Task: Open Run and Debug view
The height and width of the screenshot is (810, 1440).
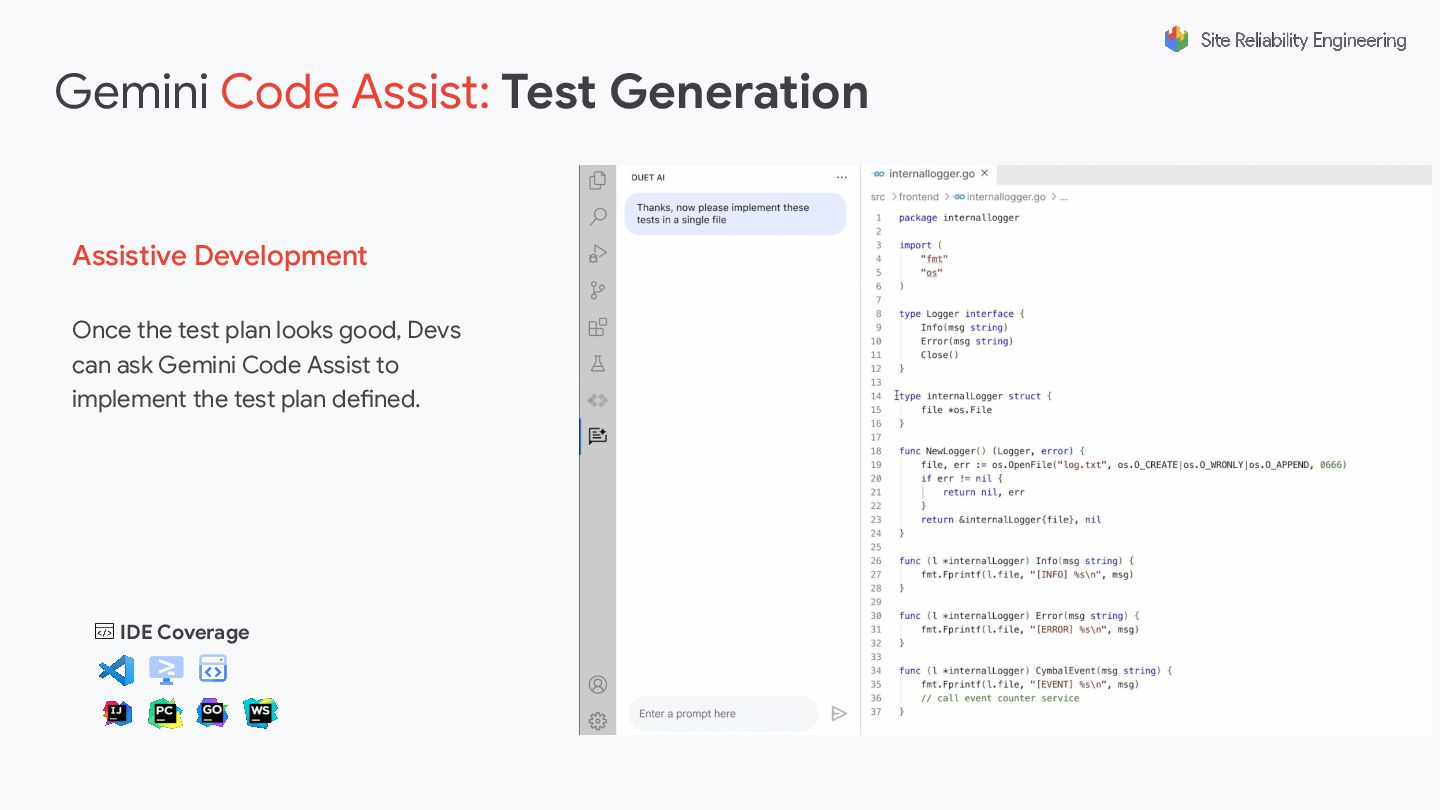Action: [x=598, y=254]
